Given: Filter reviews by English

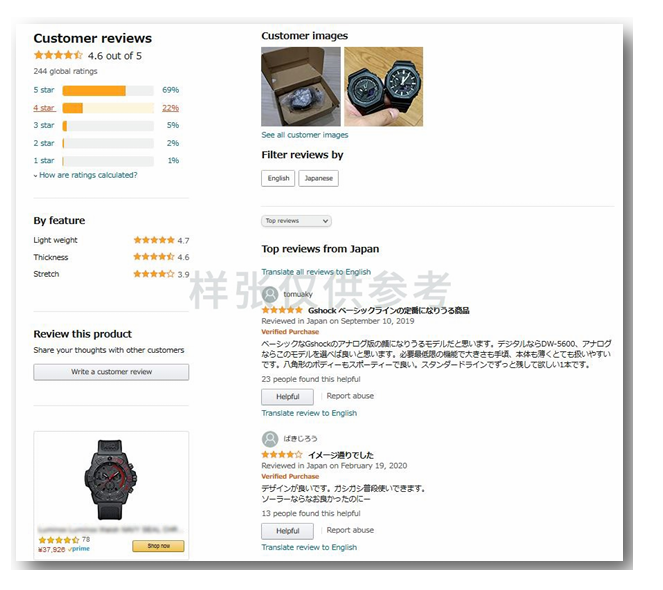Looking at the screenshot, I should point(278,178).
